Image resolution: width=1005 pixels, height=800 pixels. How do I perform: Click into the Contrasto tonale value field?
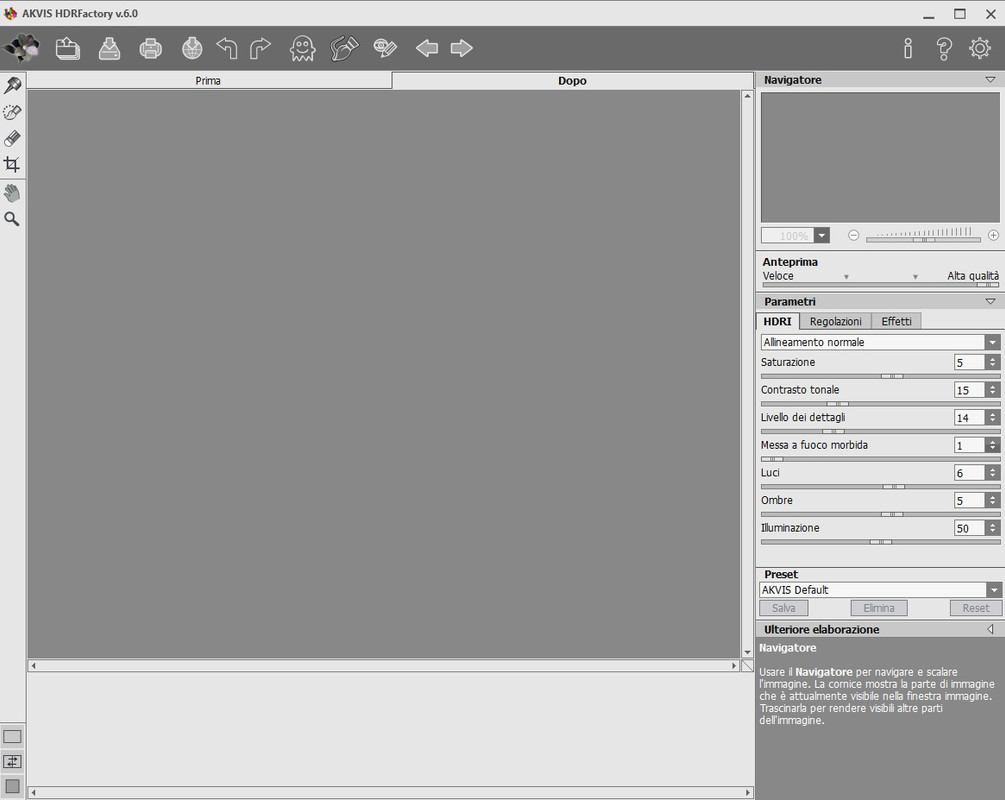point(969,390)
